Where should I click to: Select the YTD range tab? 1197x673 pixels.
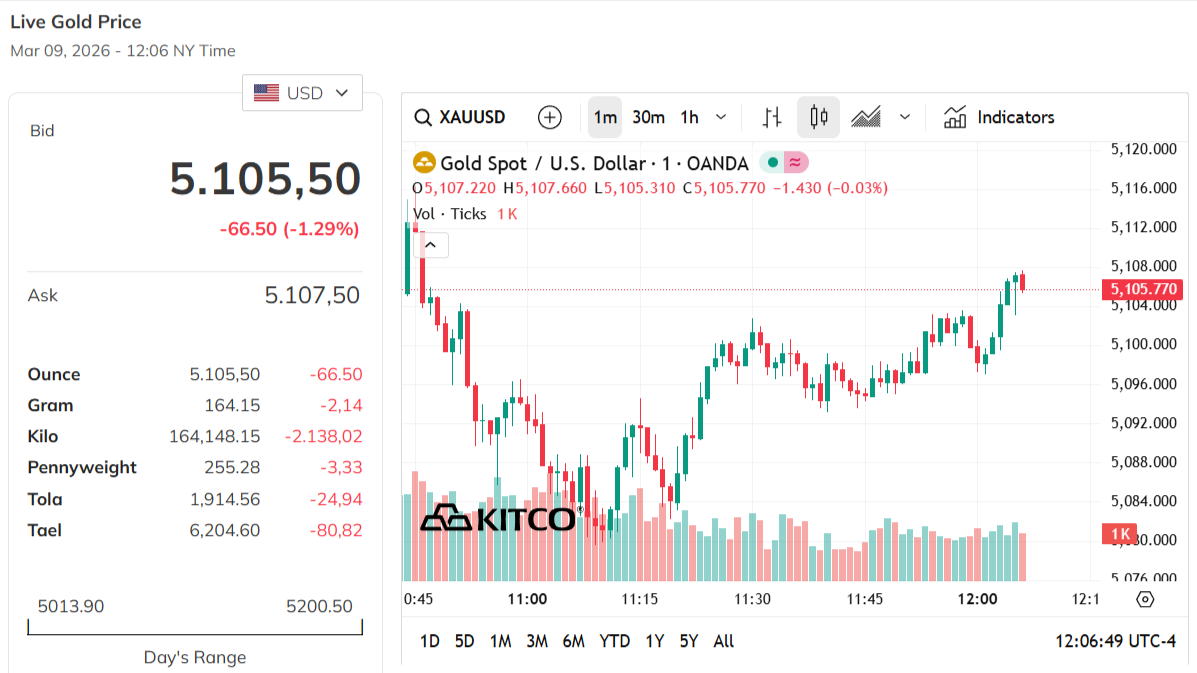pos(615,641)
